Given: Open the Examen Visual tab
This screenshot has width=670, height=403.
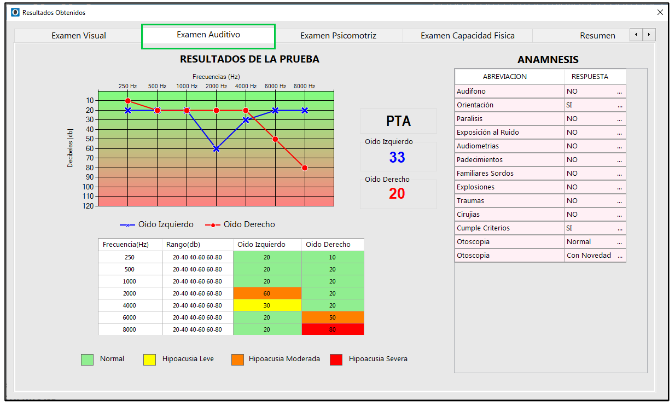Looking at the screenshot, I should [x=78, y=36].
